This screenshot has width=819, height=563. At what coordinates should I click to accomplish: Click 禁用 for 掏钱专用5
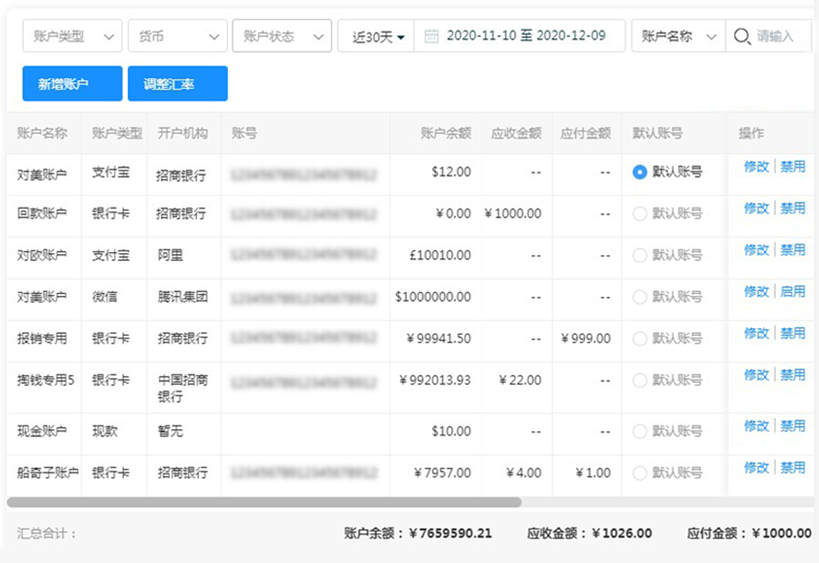click(x=792, y=375)
